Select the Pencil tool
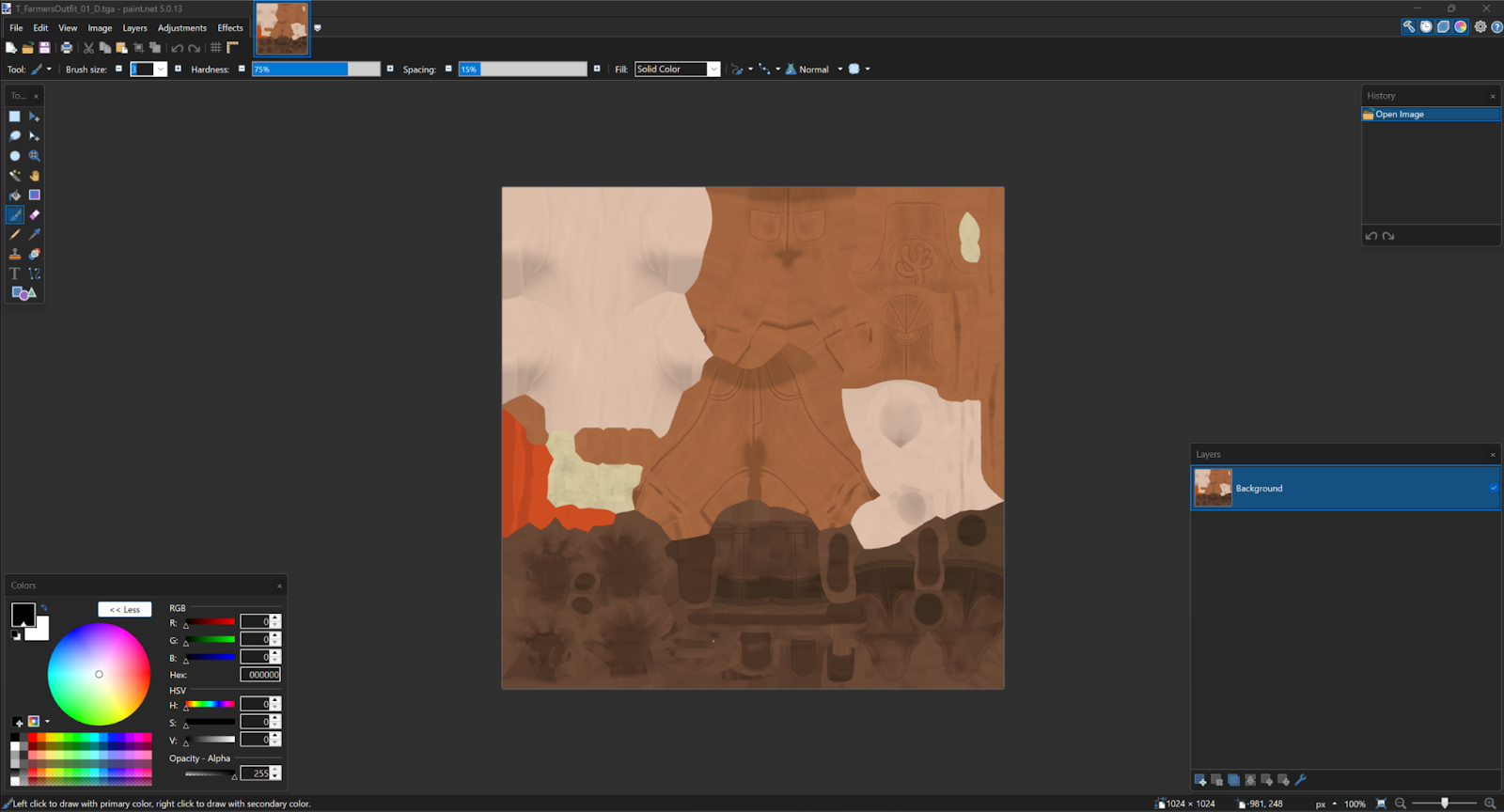This screenshot has width=1504, height=812. 15,235
